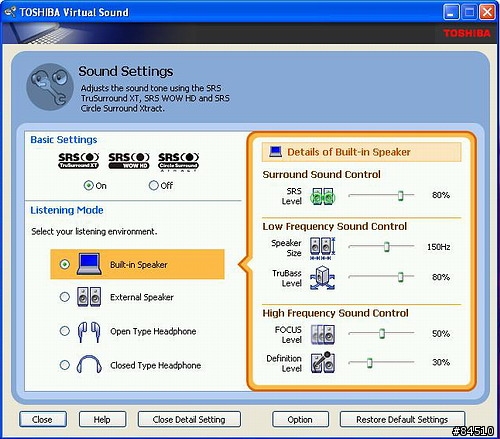Click the TOSHIBA logo in banner

[467, 33]
